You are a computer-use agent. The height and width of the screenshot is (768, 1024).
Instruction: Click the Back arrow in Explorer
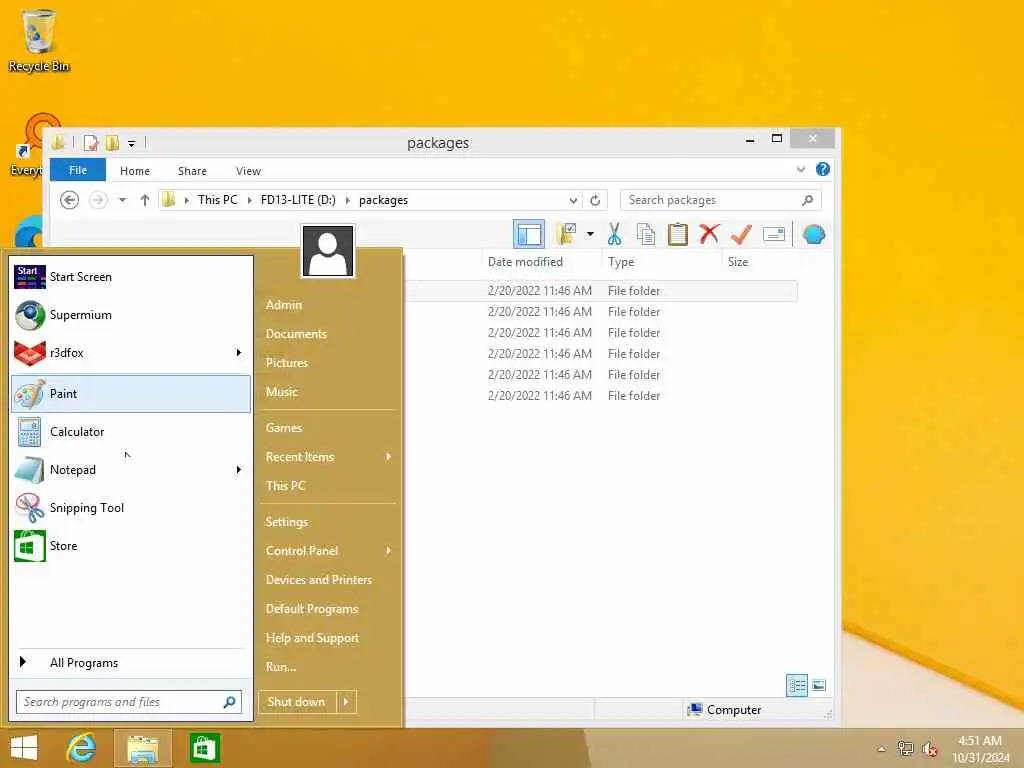coord(69,200)
